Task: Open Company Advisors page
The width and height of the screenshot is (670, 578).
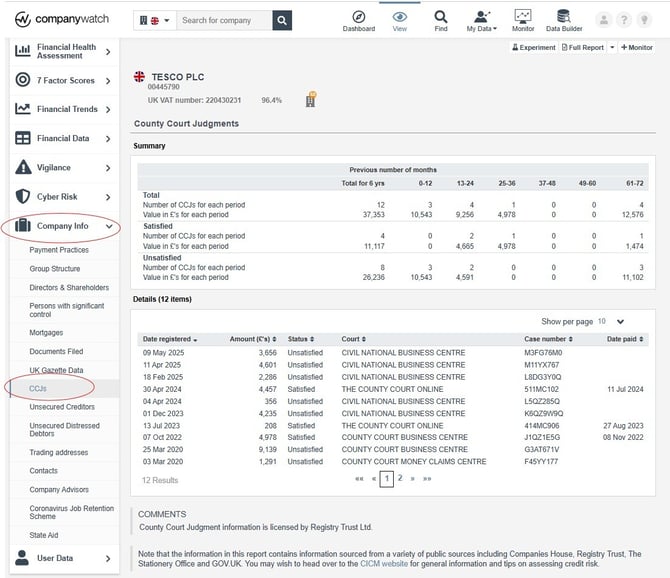Action: [x=59, y=490]
